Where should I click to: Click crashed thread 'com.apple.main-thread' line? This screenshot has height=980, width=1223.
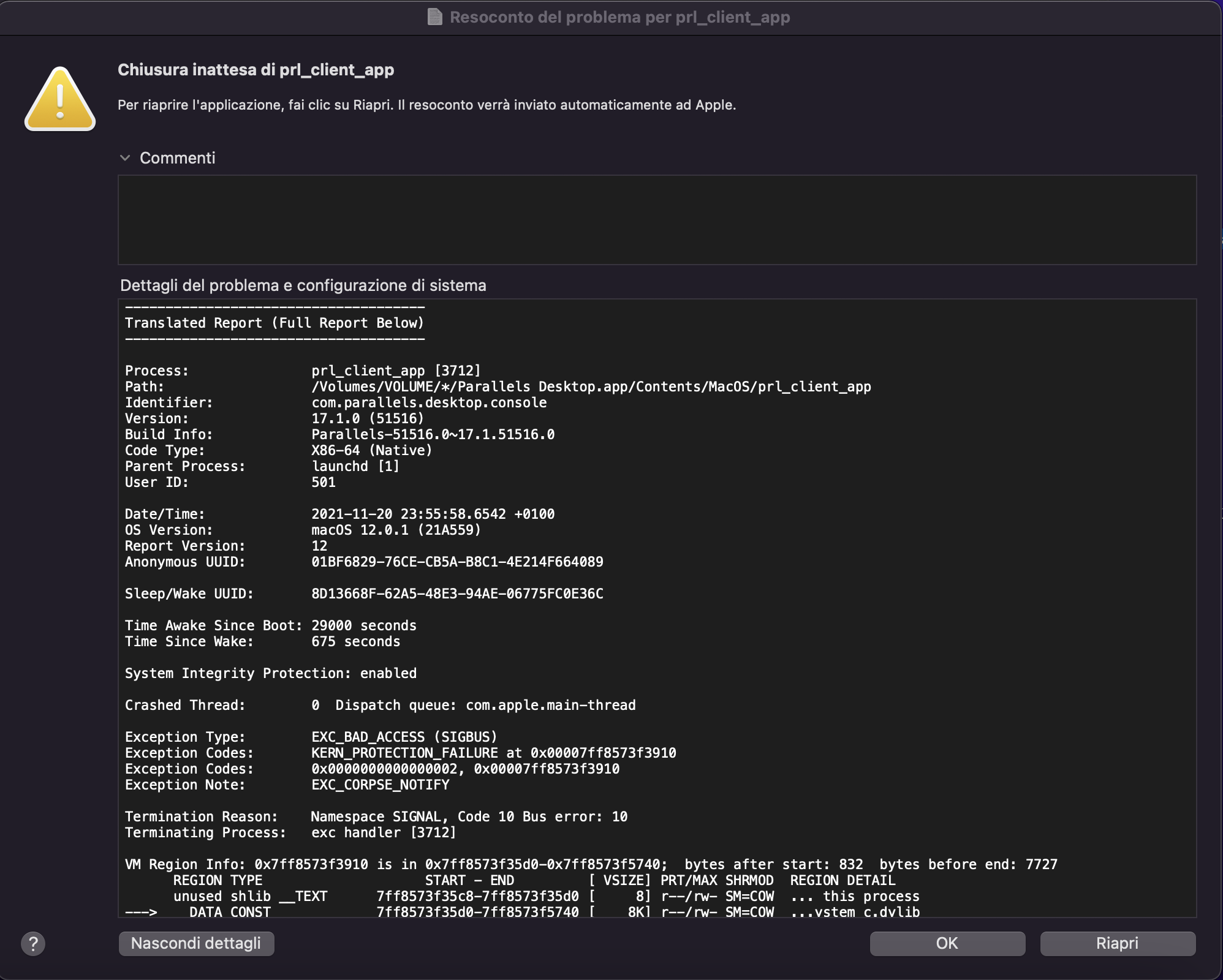tap(381, 705)
